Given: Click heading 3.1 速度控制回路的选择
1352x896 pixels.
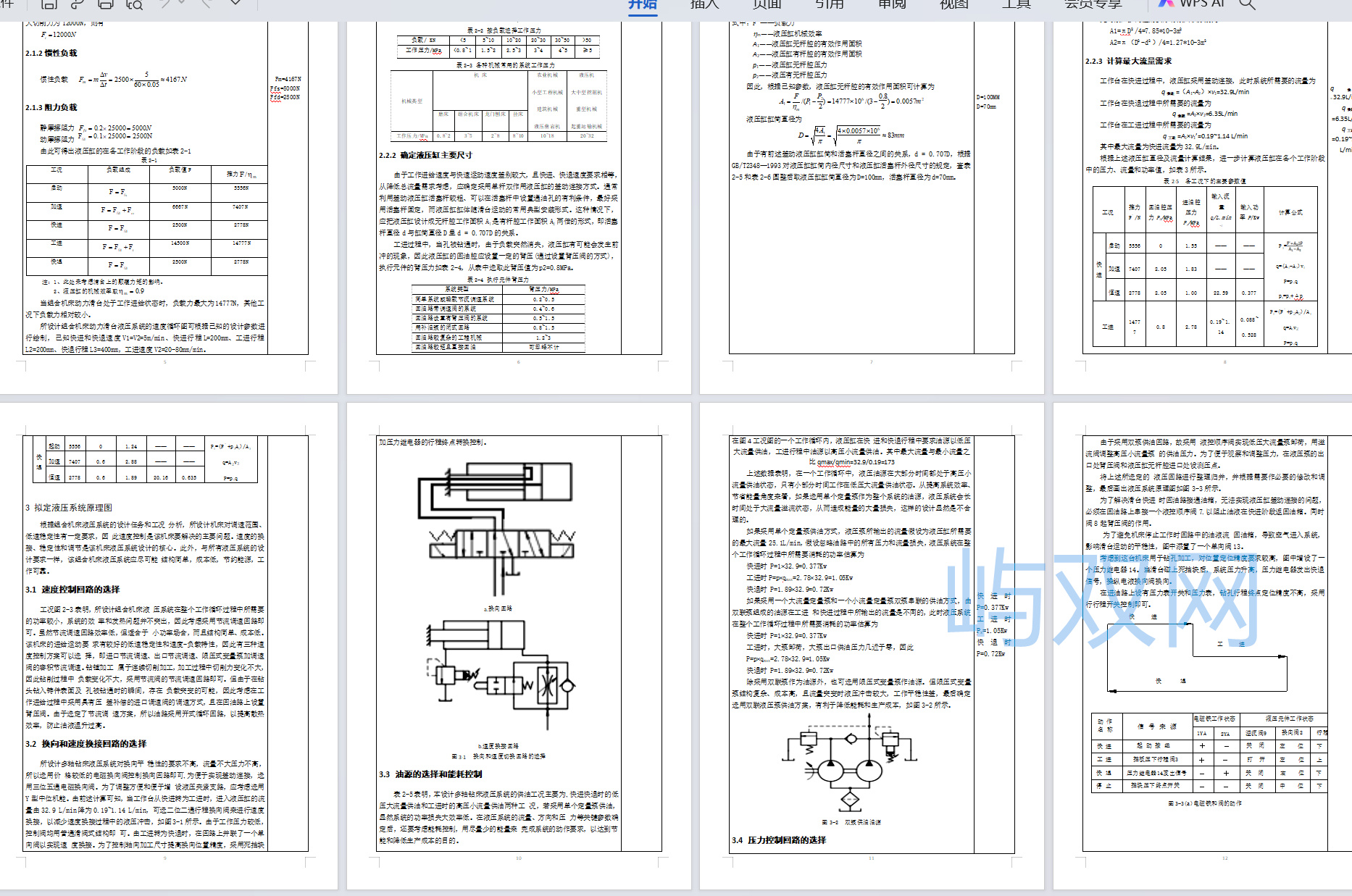Looking at the screenshot, I should [72, 590].
